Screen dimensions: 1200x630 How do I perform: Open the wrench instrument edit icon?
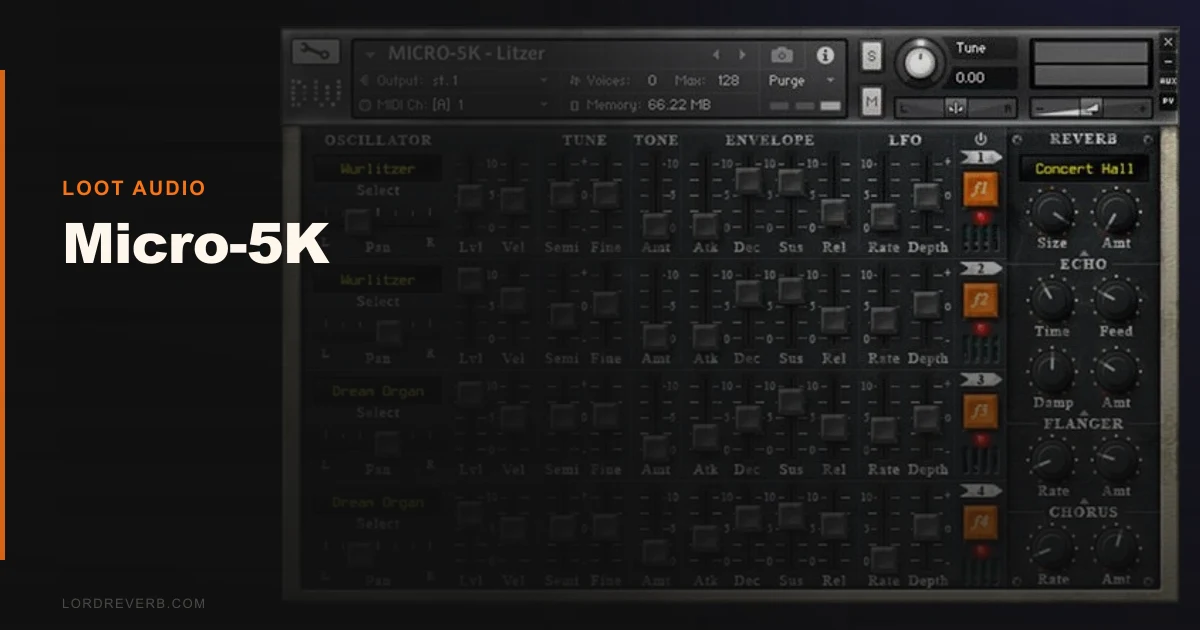click(x=316, y=52)
